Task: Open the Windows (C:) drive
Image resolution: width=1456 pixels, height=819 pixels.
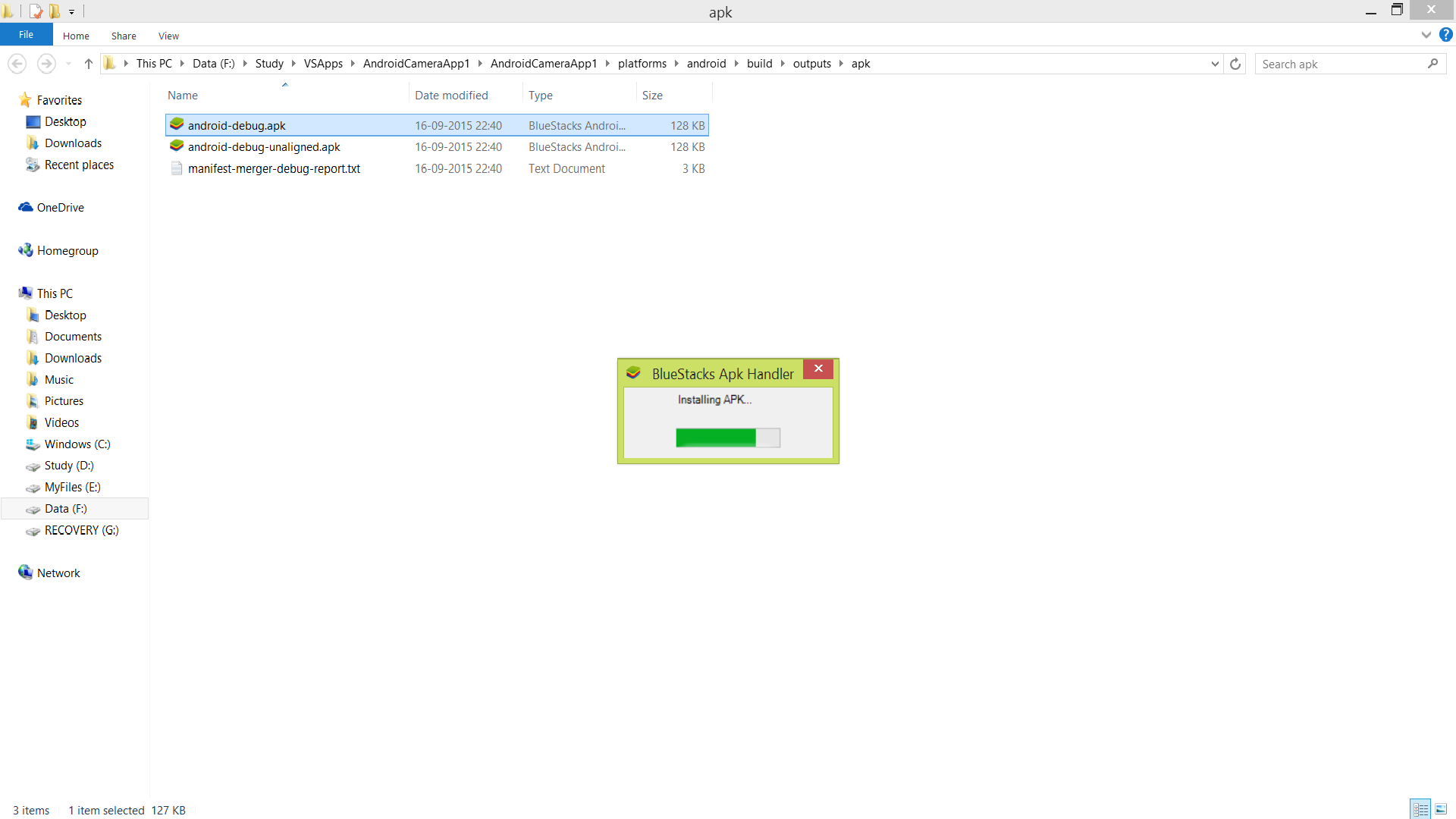Action: click(77, 444)
